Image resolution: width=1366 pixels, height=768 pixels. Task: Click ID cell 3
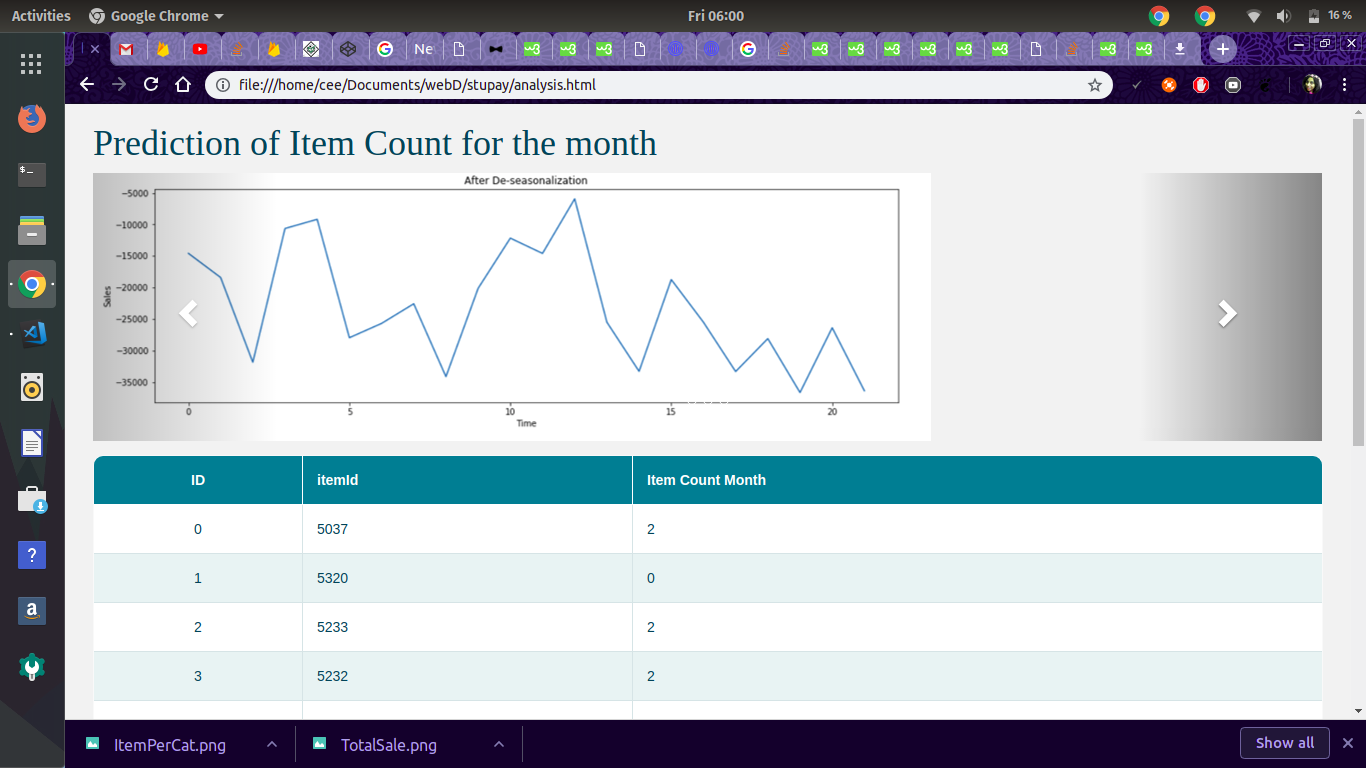(x=198, y=676)
